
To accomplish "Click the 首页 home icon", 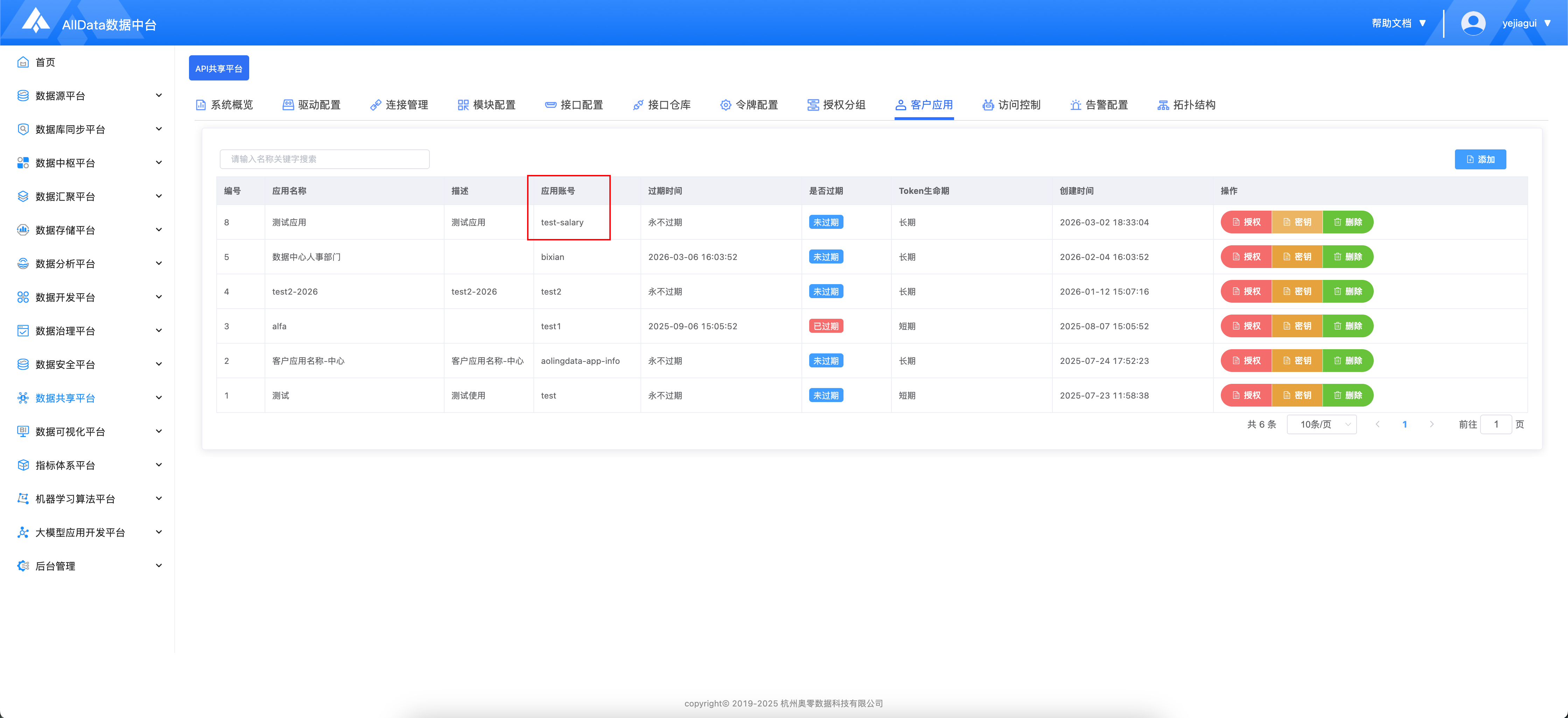I will coord(23,62).
